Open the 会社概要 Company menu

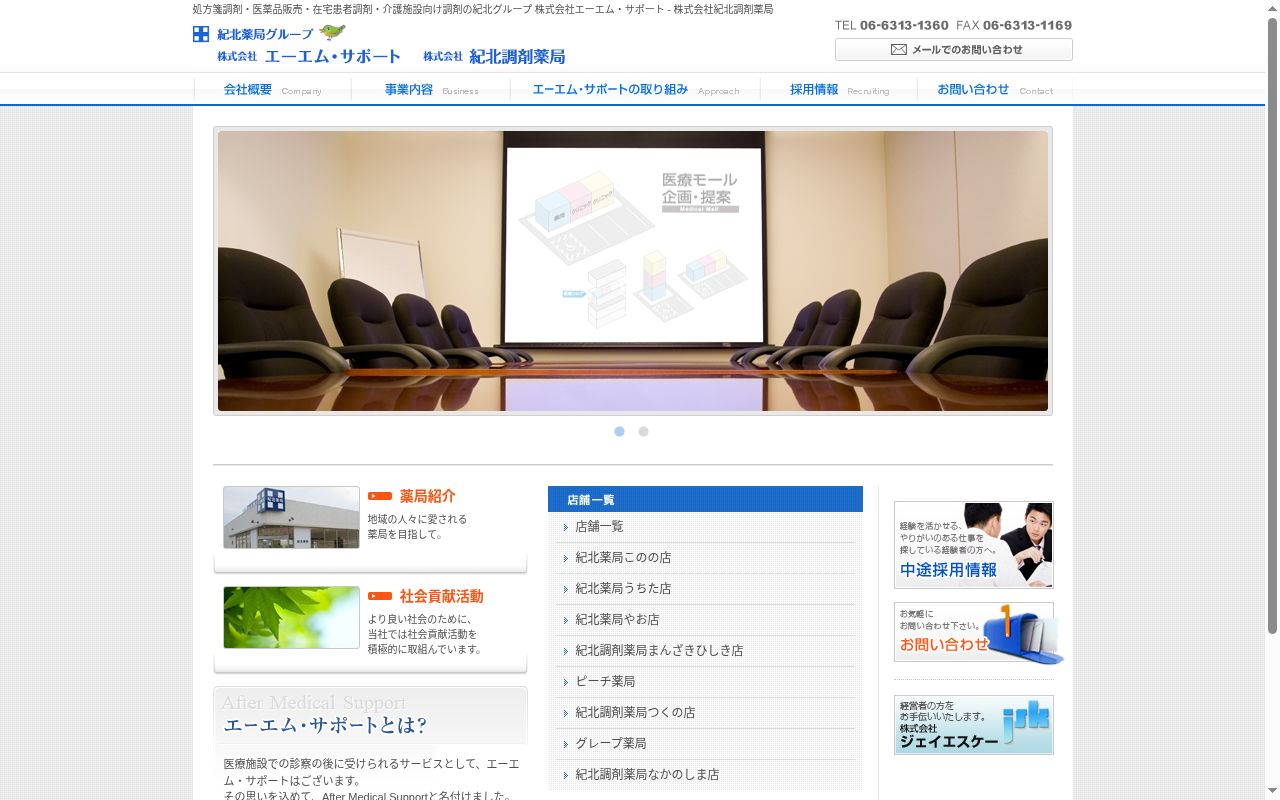point(272,90)
